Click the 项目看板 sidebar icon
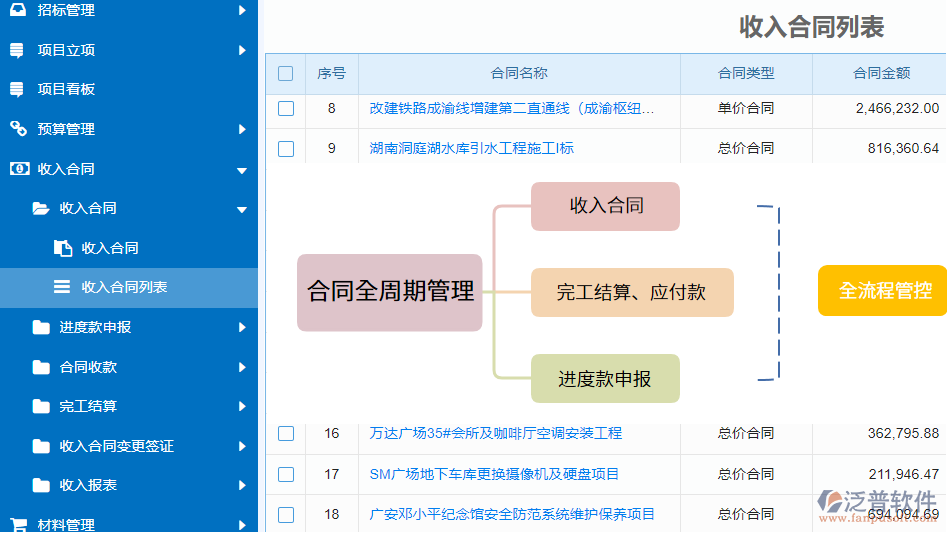 coord(17,89)
